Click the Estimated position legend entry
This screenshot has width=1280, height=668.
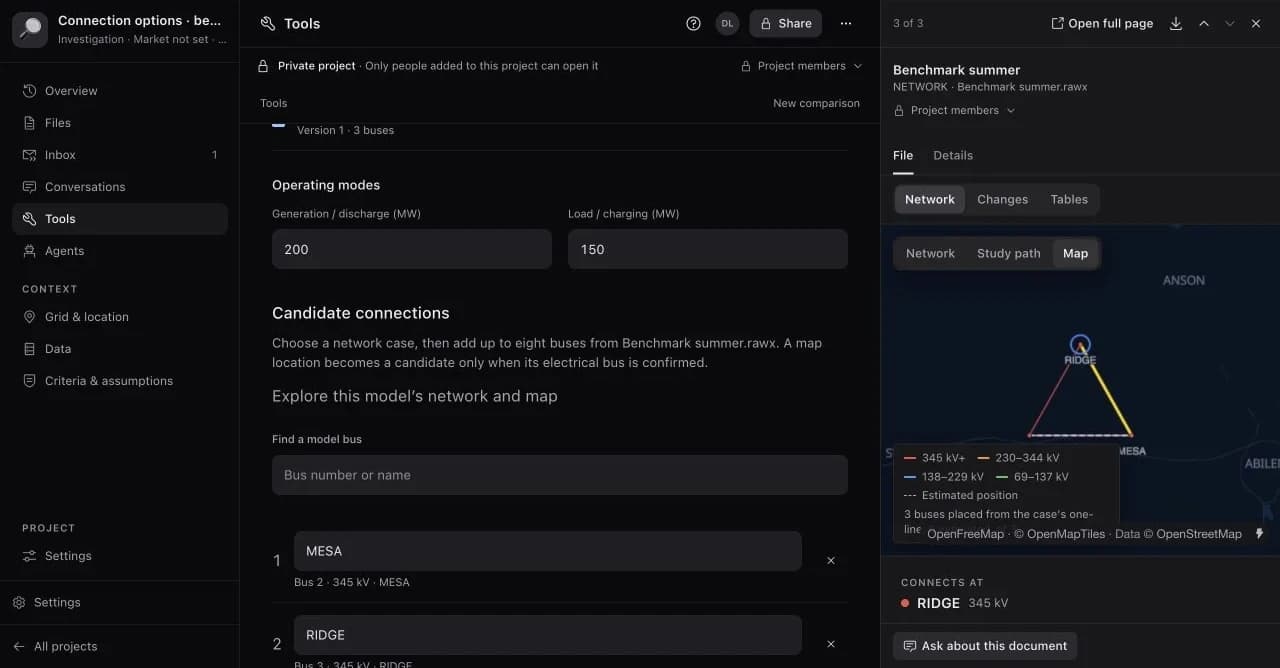[960, 496]
